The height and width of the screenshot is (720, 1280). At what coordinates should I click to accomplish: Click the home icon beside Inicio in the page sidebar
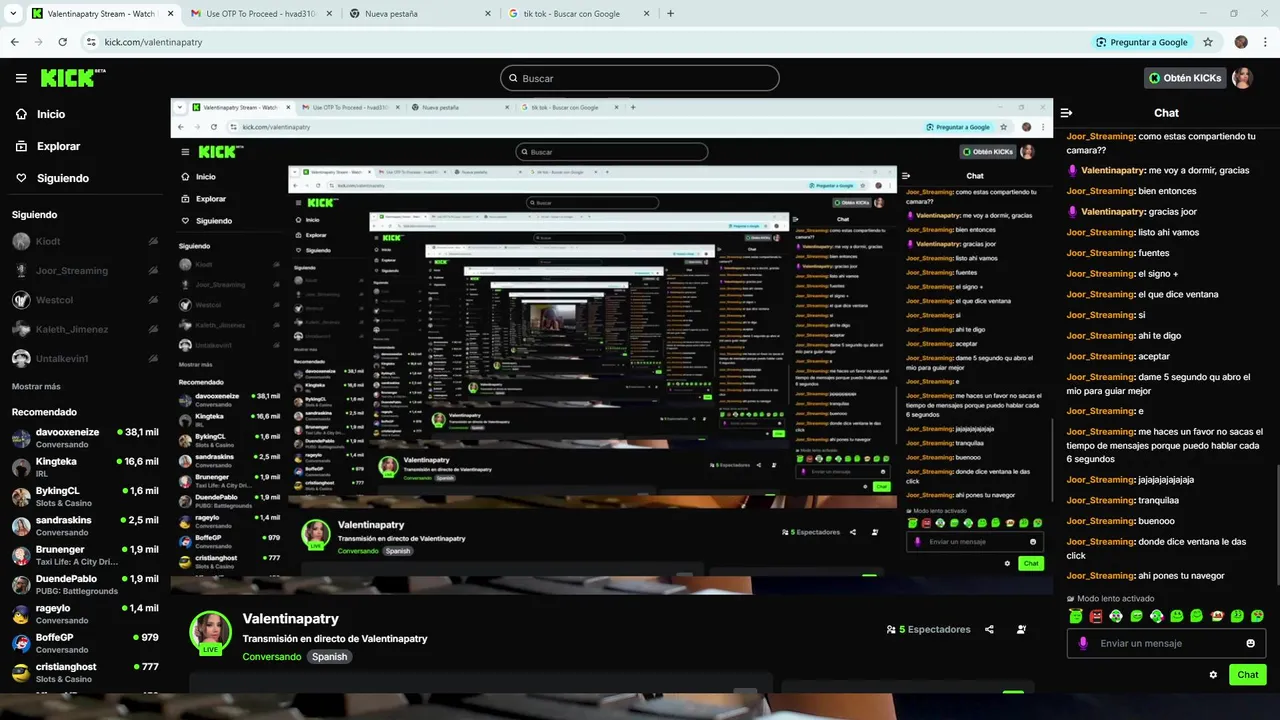(21, 114)
